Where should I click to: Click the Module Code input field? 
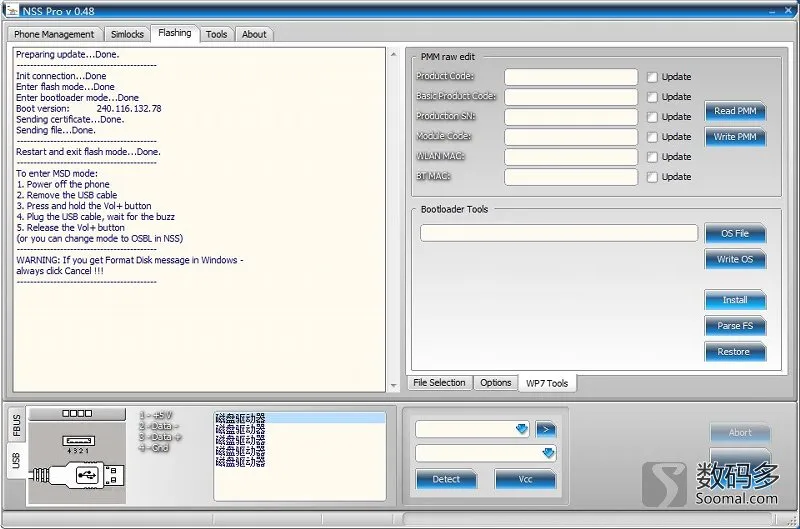(571, 137)
